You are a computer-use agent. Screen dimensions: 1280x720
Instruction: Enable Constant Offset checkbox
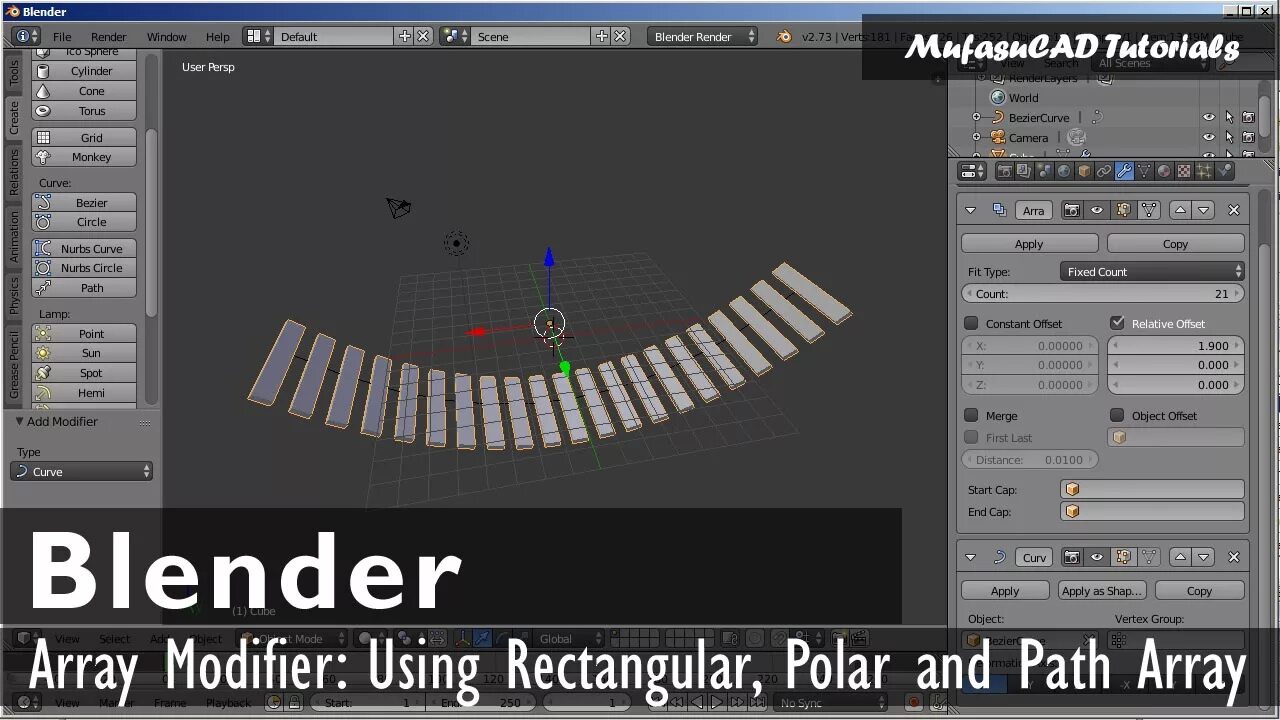click(971, 324)
